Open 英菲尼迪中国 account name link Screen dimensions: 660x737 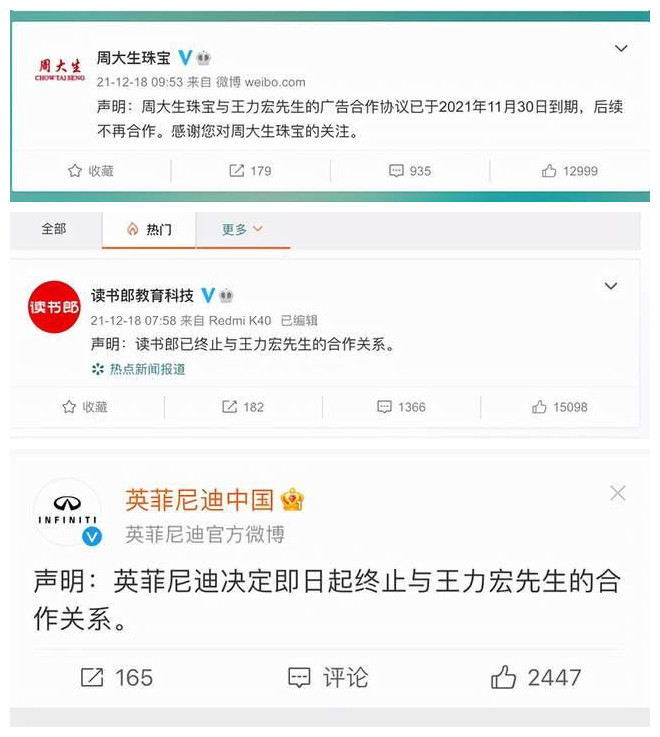(199, 500)
